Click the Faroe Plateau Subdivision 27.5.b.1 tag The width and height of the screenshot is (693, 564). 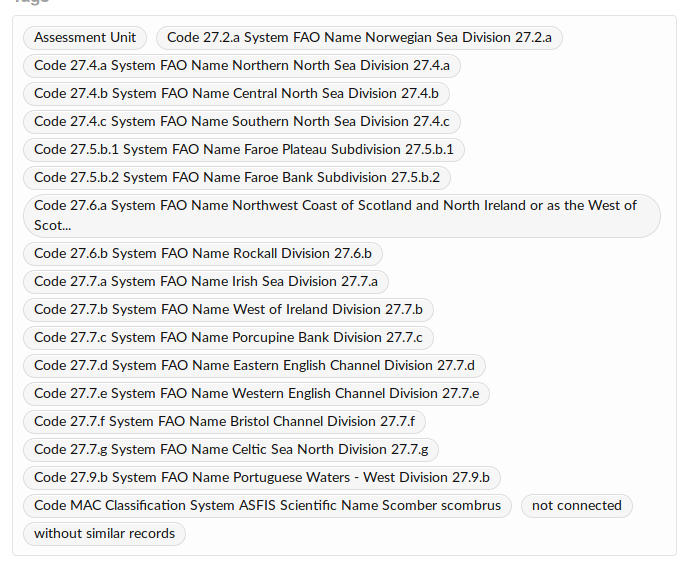(244, 150)
